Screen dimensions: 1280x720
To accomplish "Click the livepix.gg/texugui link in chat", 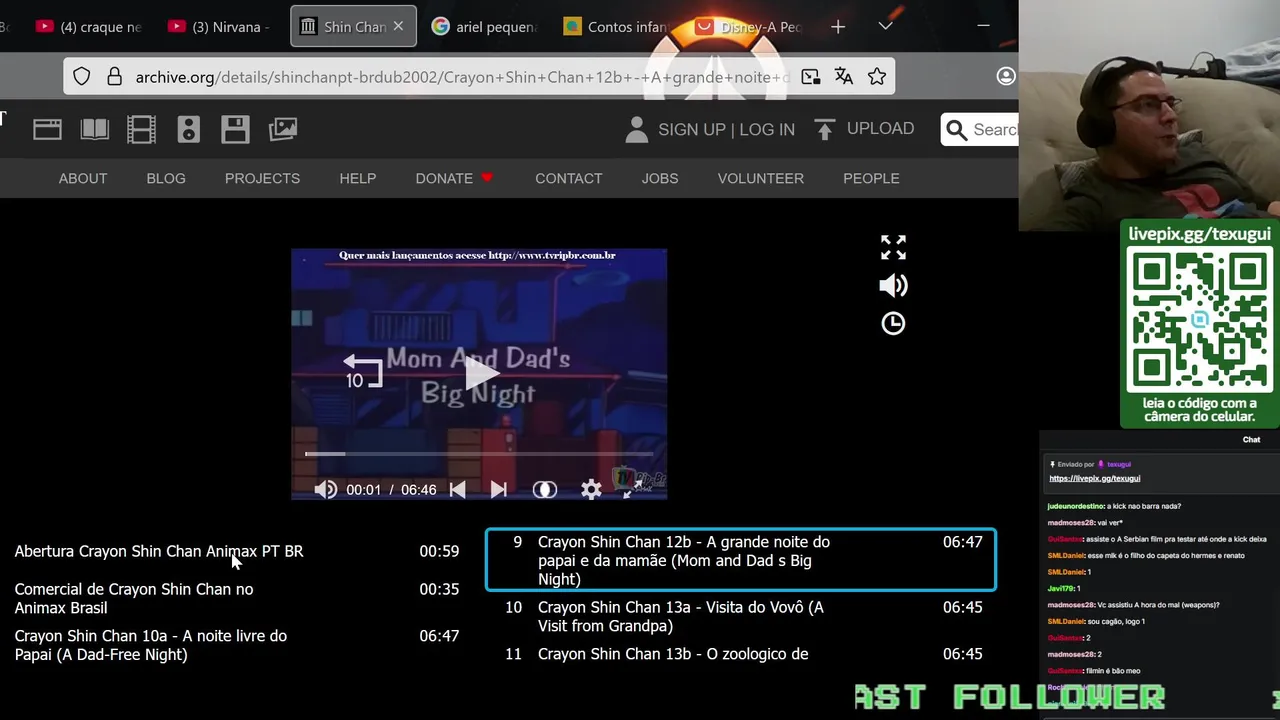I will point(1094,478).
